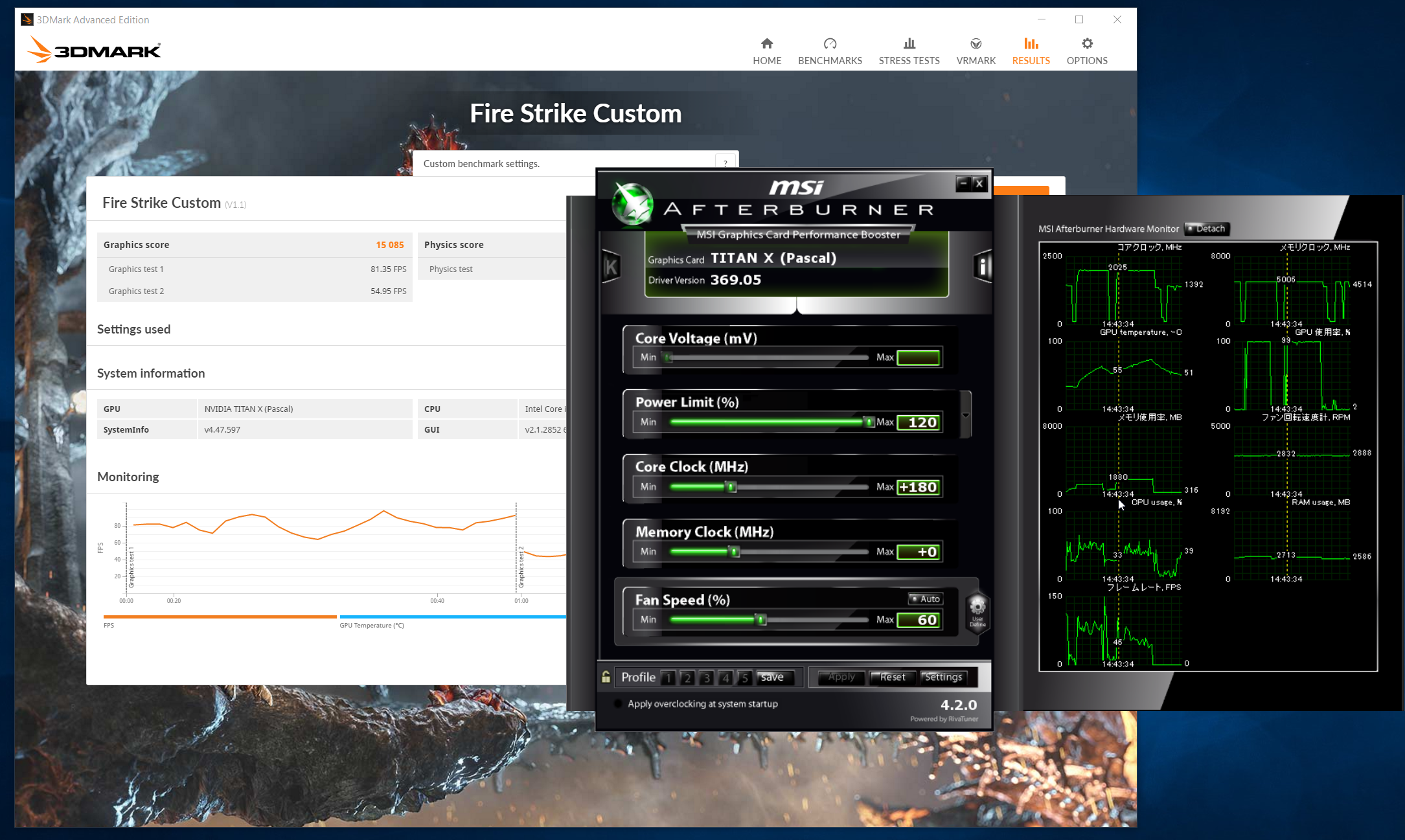Click the orange FPS legend bar

click(220, 617)
